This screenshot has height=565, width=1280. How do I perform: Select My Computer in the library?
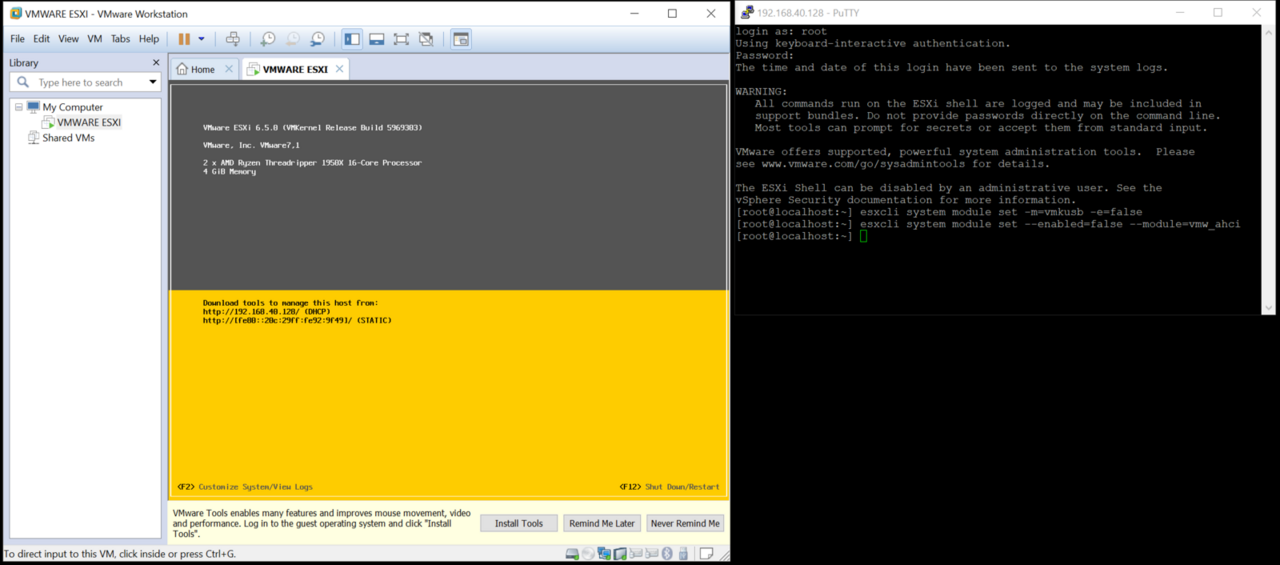(x=72, y=107)
